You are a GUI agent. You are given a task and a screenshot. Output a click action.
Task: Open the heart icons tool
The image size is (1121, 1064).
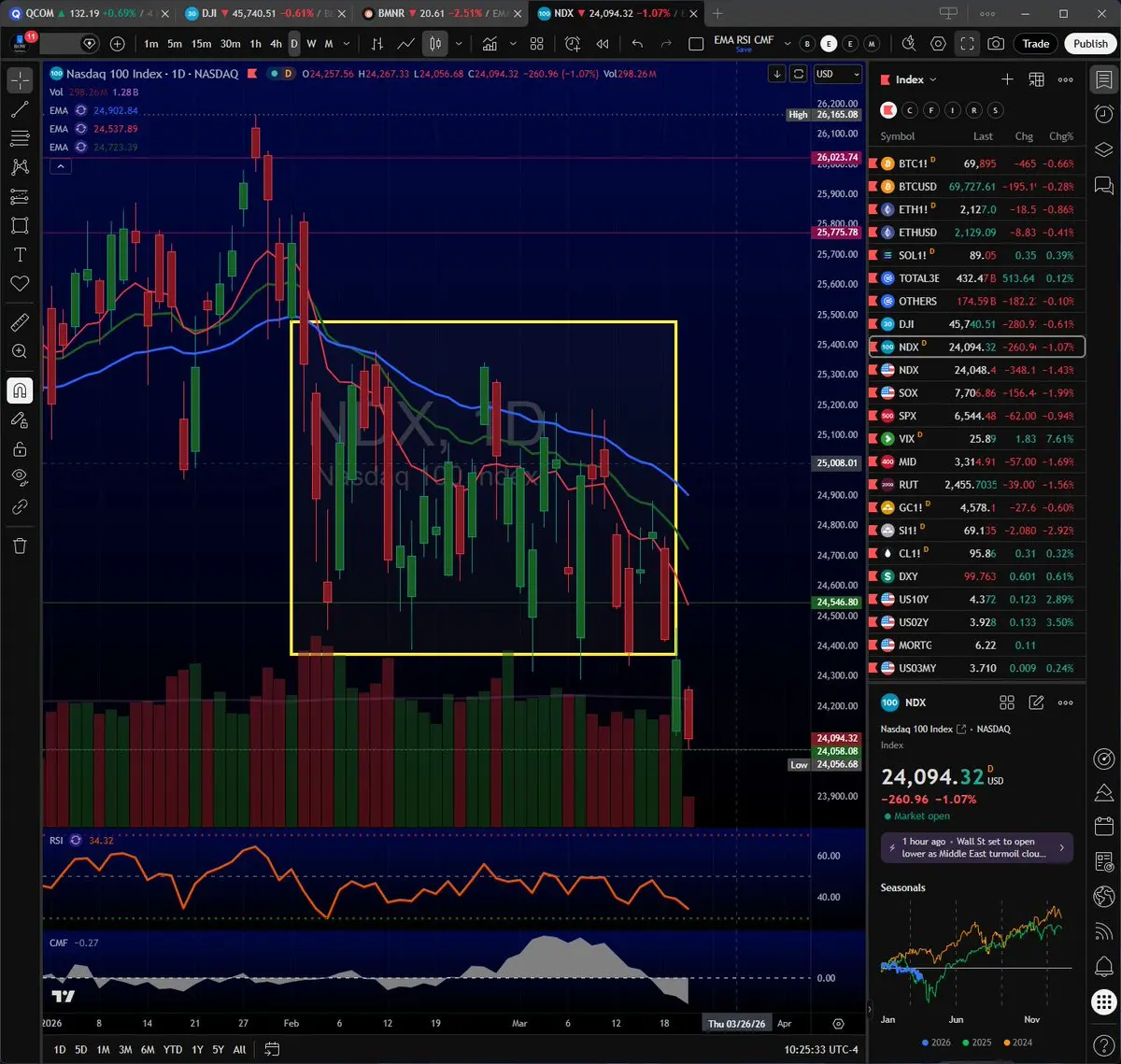tap(20, 284)
